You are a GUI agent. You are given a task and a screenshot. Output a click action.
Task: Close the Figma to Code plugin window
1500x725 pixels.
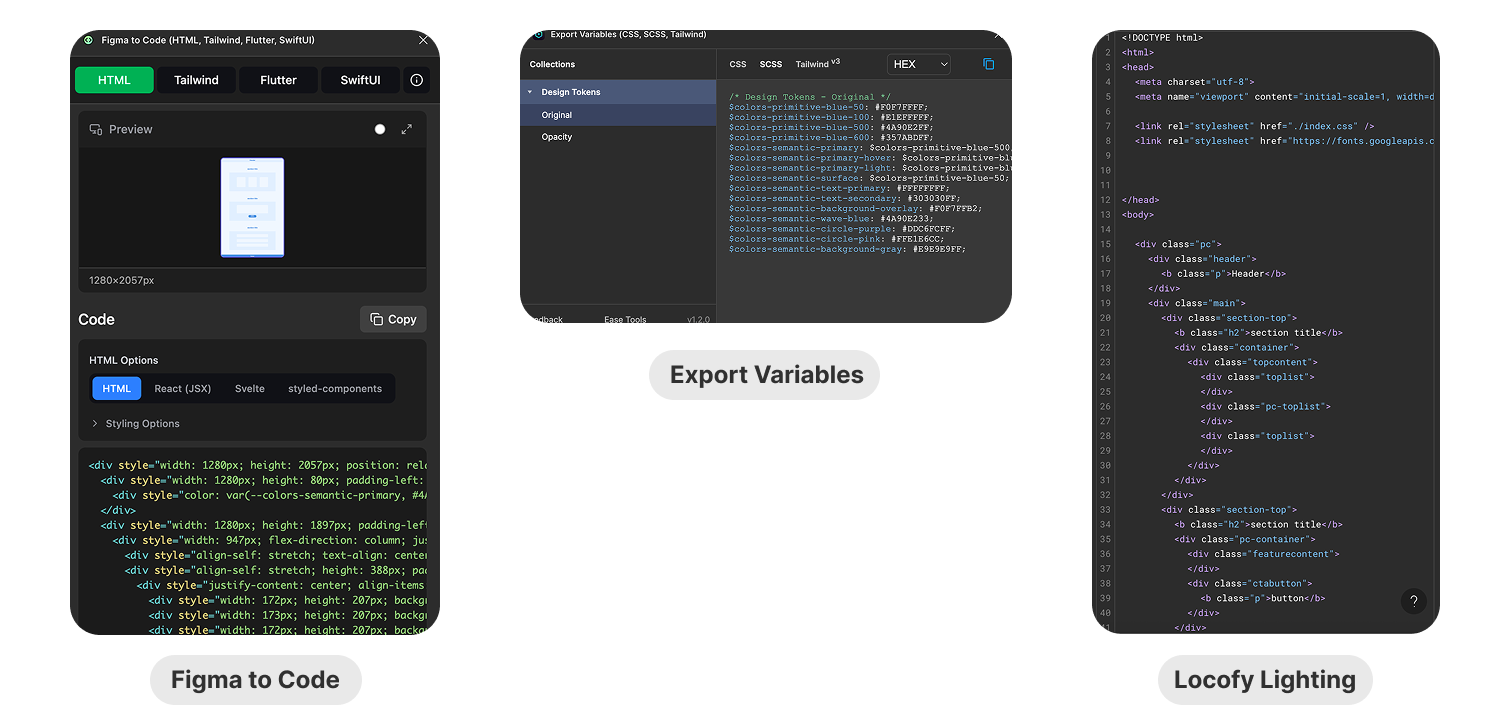click(423, 40)
